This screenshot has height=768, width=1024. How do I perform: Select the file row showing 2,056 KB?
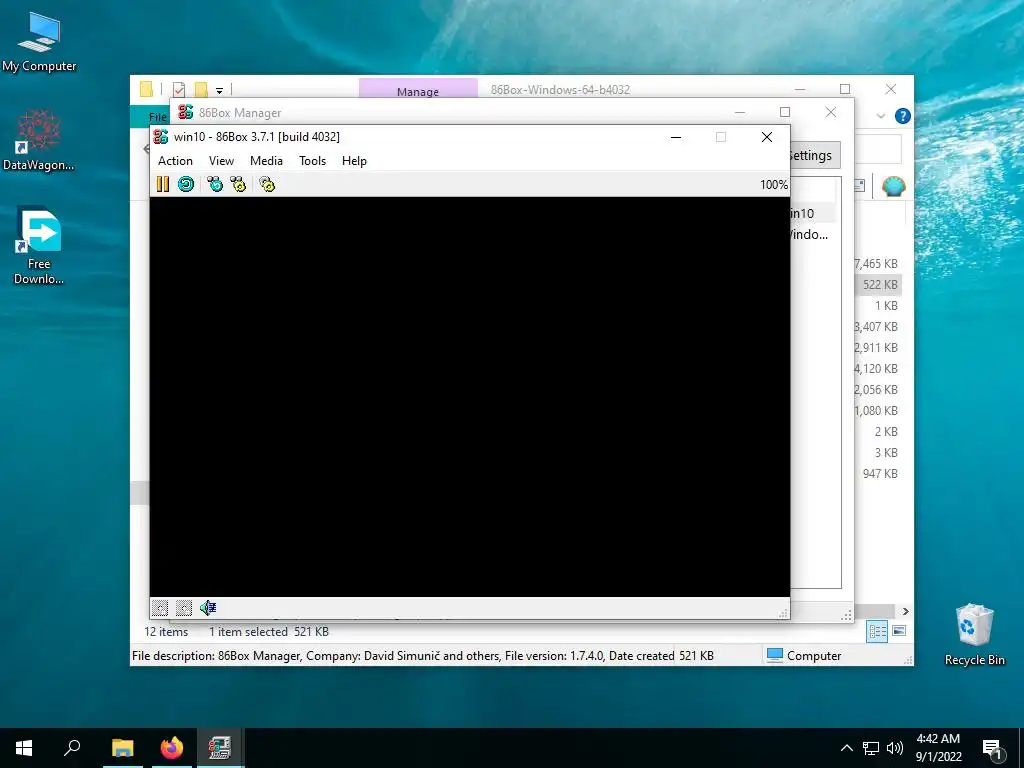[876, 389]
